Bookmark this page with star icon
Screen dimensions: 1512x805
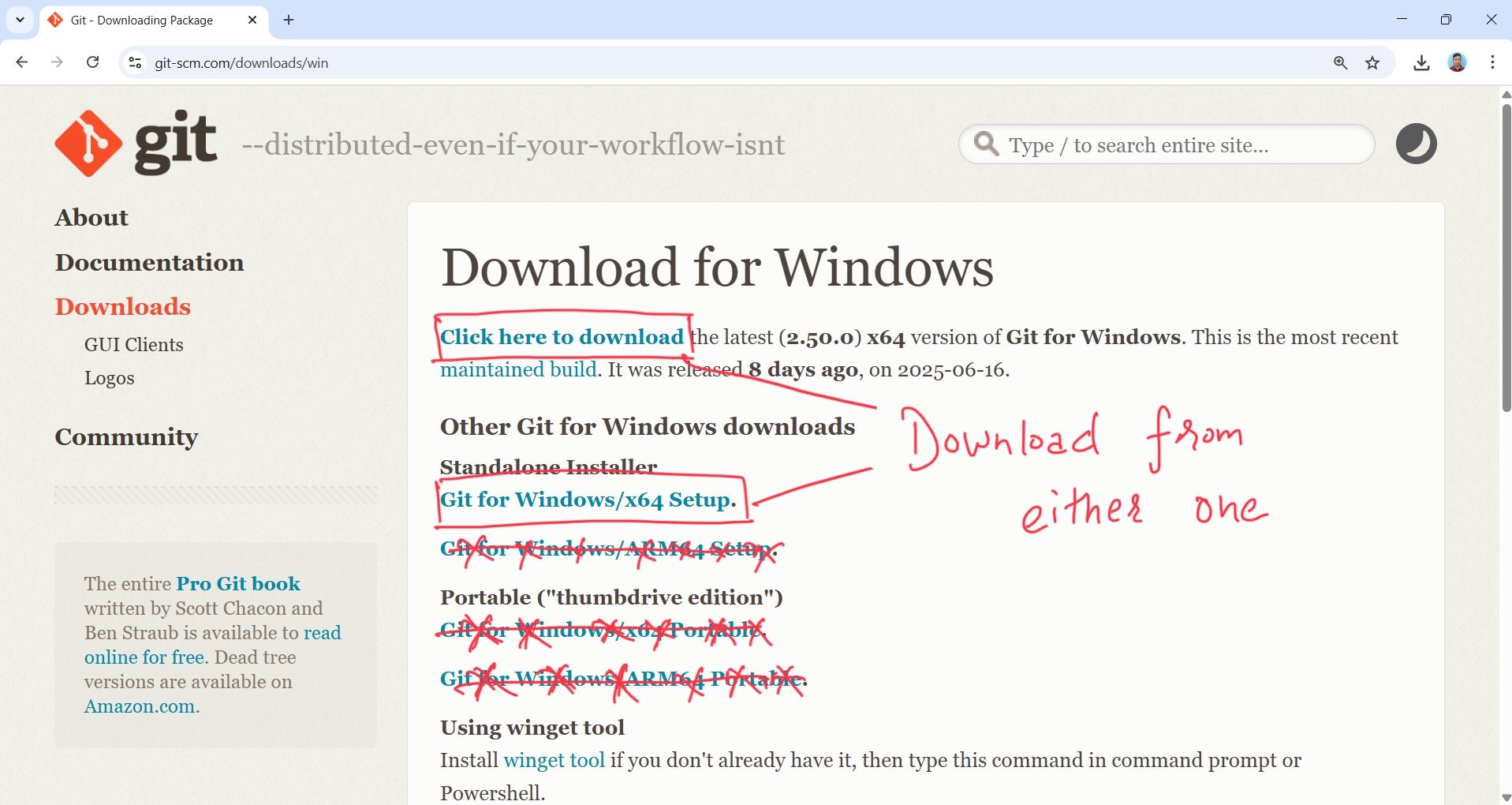point(1372,62)
